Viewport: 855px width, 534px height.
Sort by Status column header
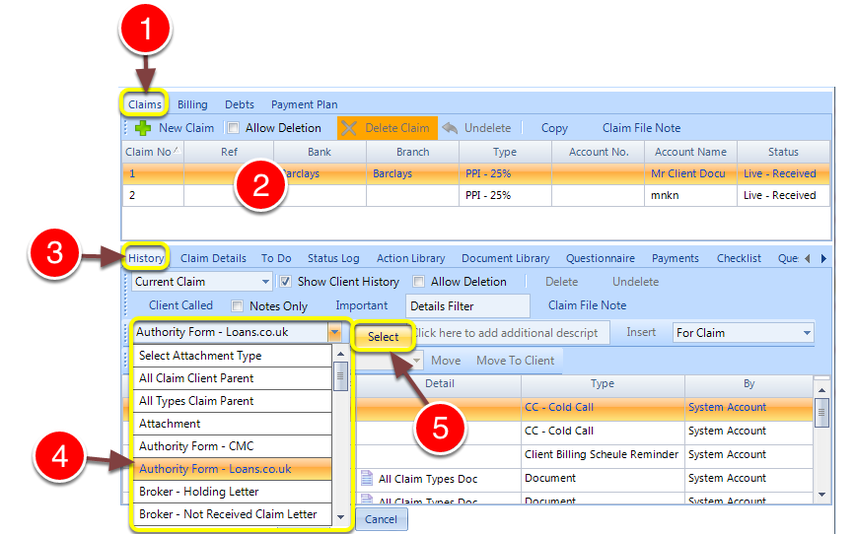[x=783, y=152]
